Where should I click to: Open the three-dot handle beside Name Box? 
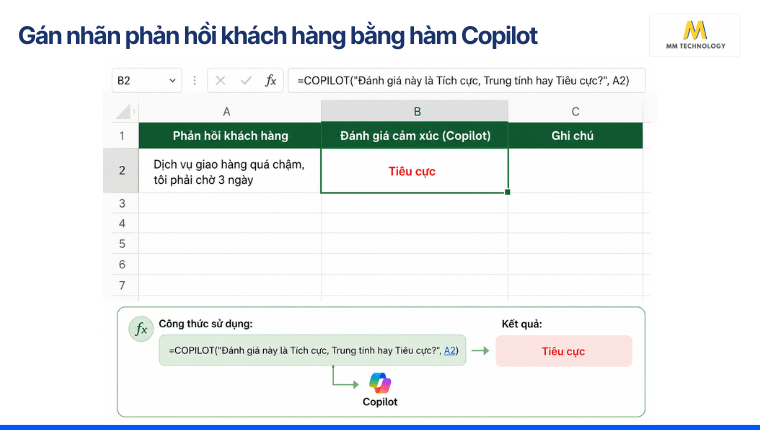coord(194,80)
